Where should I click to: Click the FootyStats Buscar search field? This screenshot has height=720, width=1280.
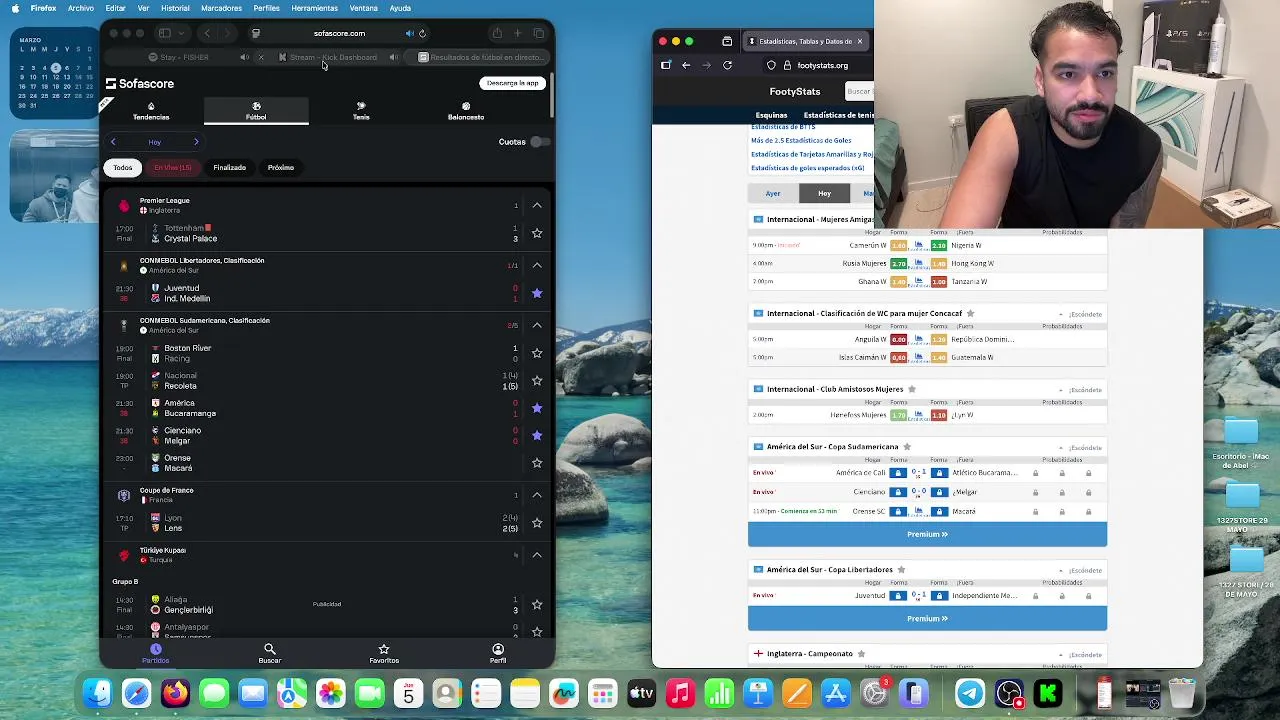[859, 91]
